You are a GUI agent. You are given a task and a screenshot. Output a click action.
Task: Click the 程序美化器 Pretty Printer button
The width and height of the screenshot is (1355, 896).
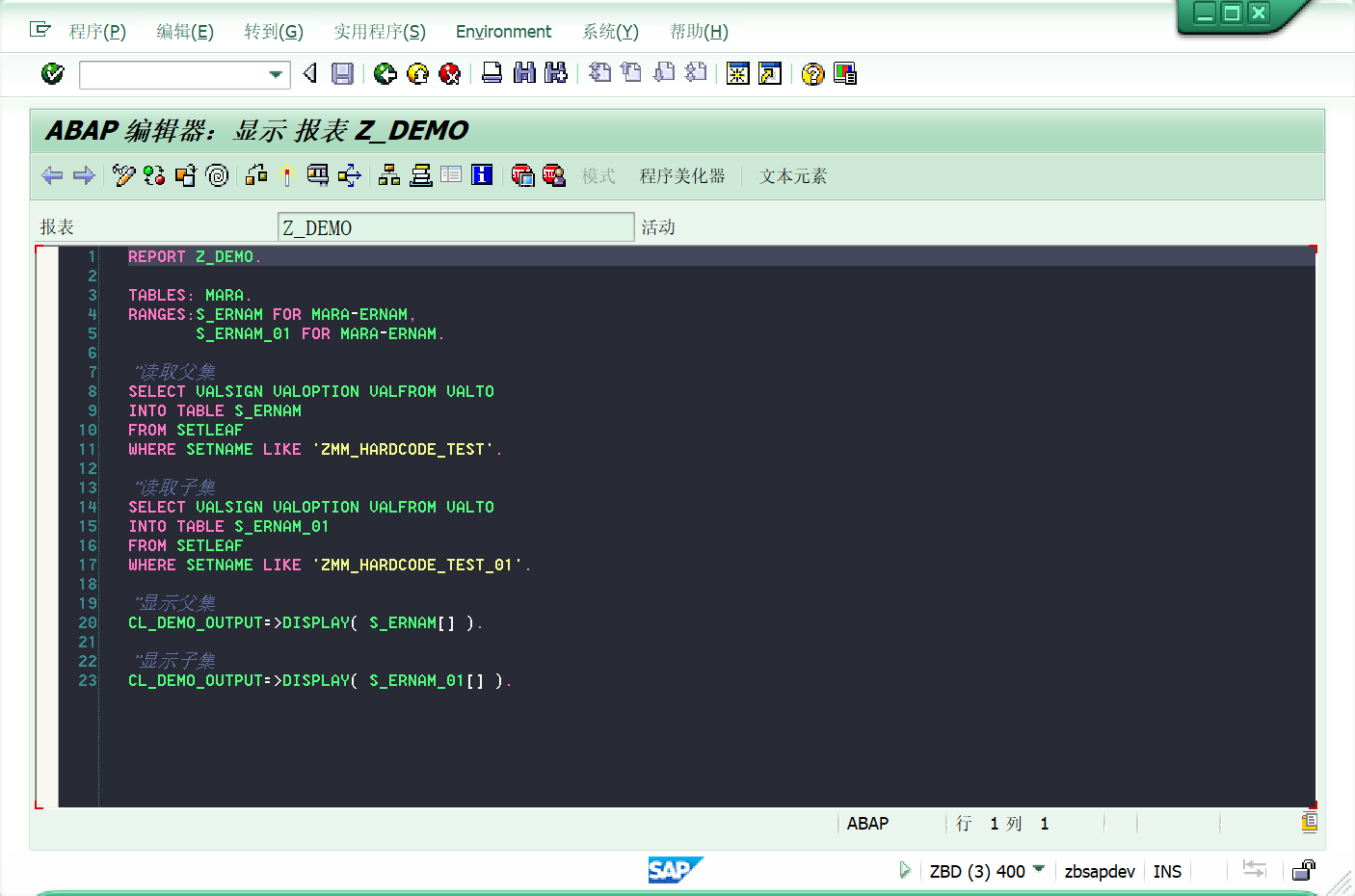pyautogui.click(x=681, y=176)
